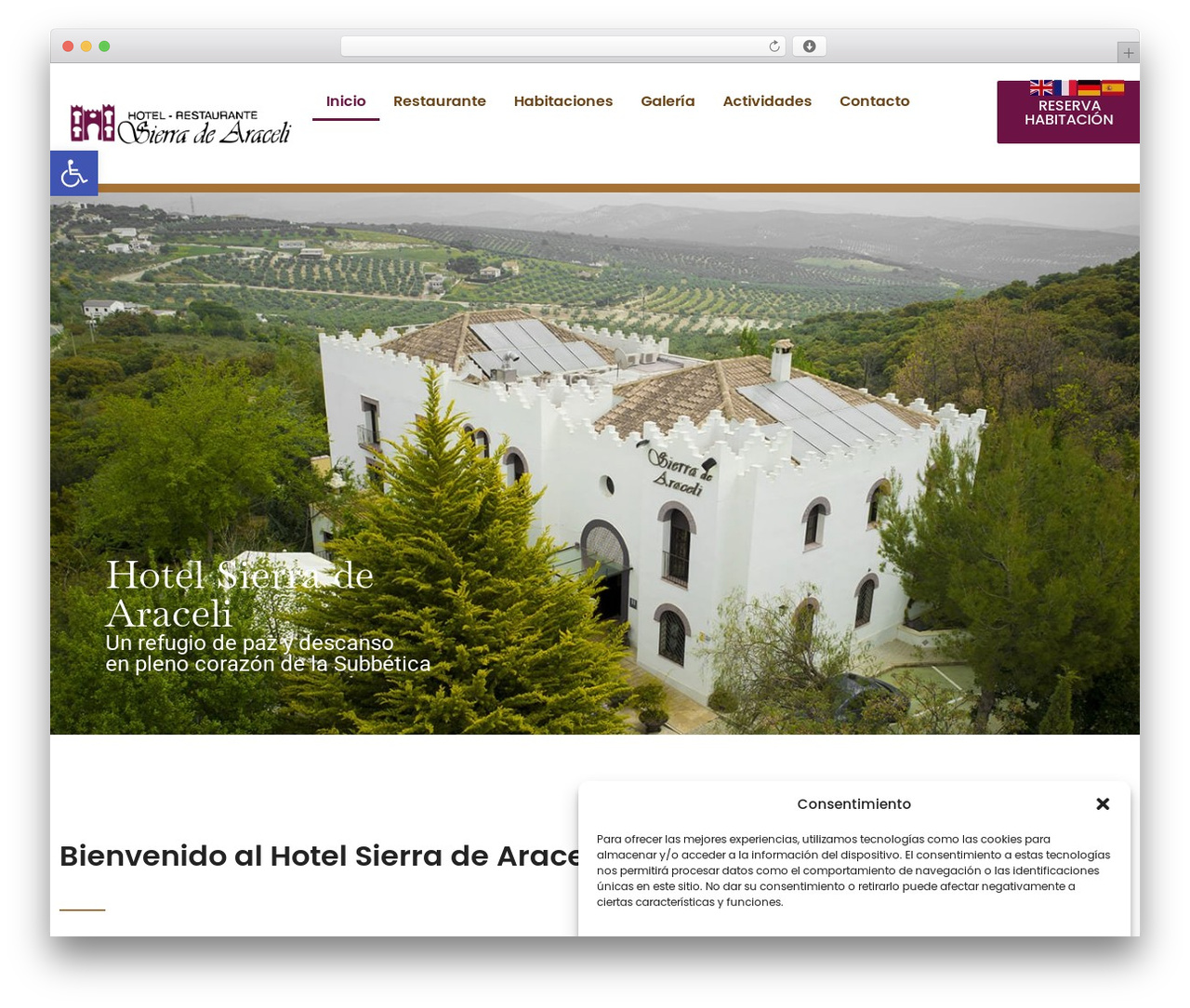Open the Restaurante page

(x=440, y=101)
